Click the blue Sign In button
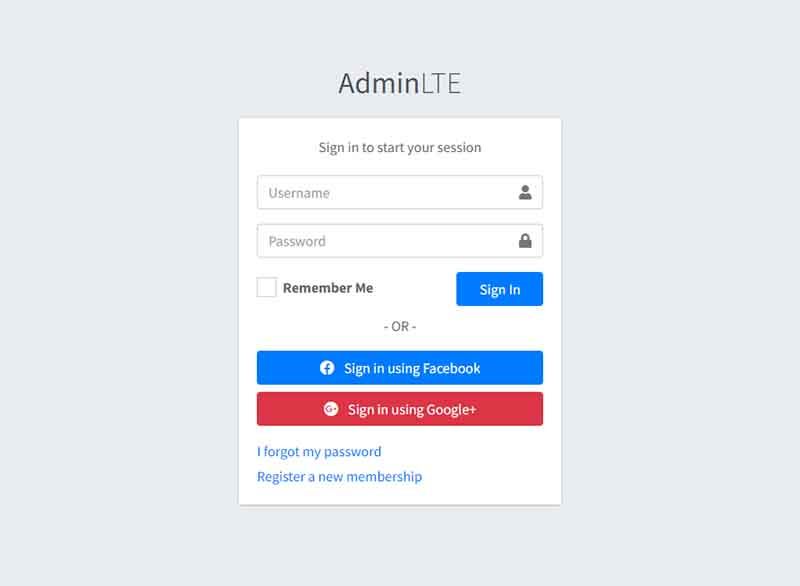This screenshot has width=800, height=586. pos(499,289)
